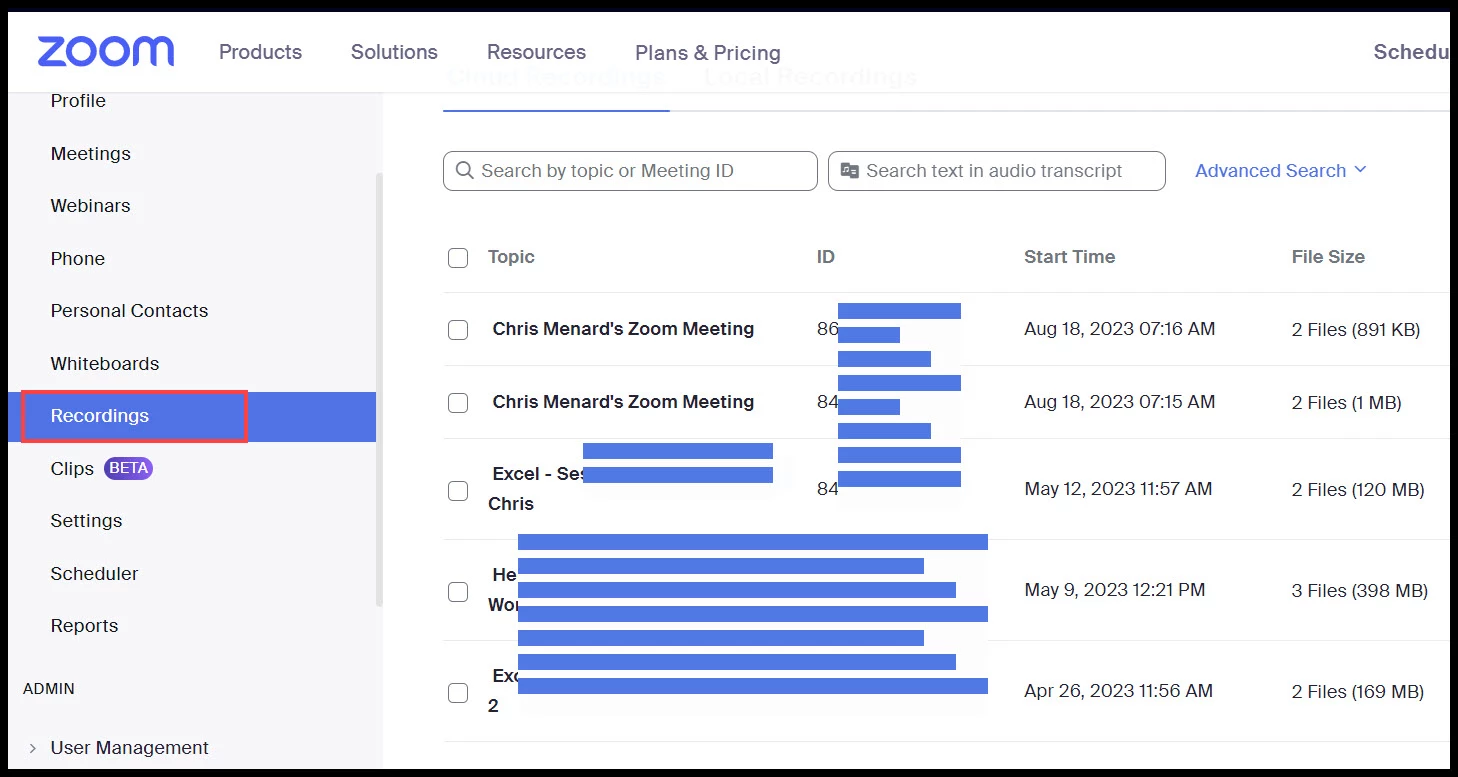Open the 07:16 AM Chris Menard's Zoom Meeting

(x=623, y=329)
